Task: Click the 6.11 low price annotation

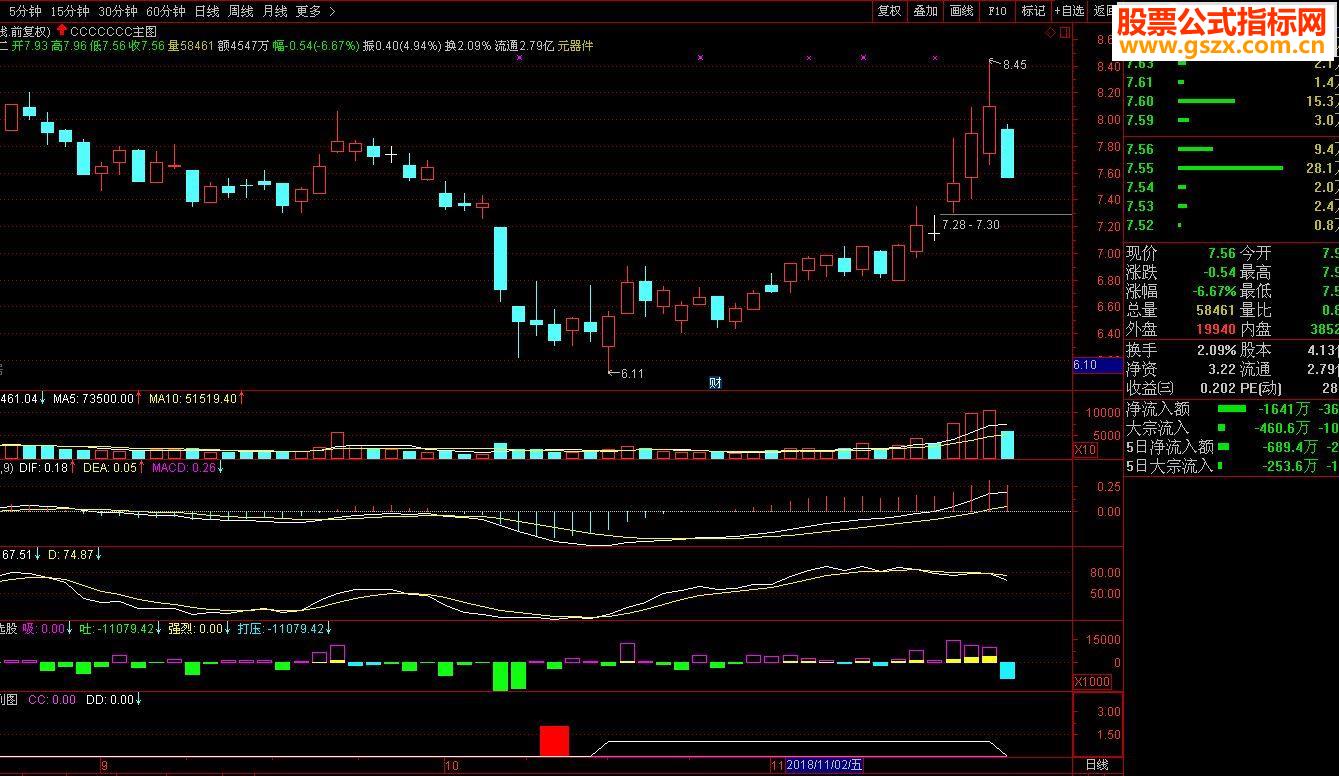Action: tap(632, 374)
